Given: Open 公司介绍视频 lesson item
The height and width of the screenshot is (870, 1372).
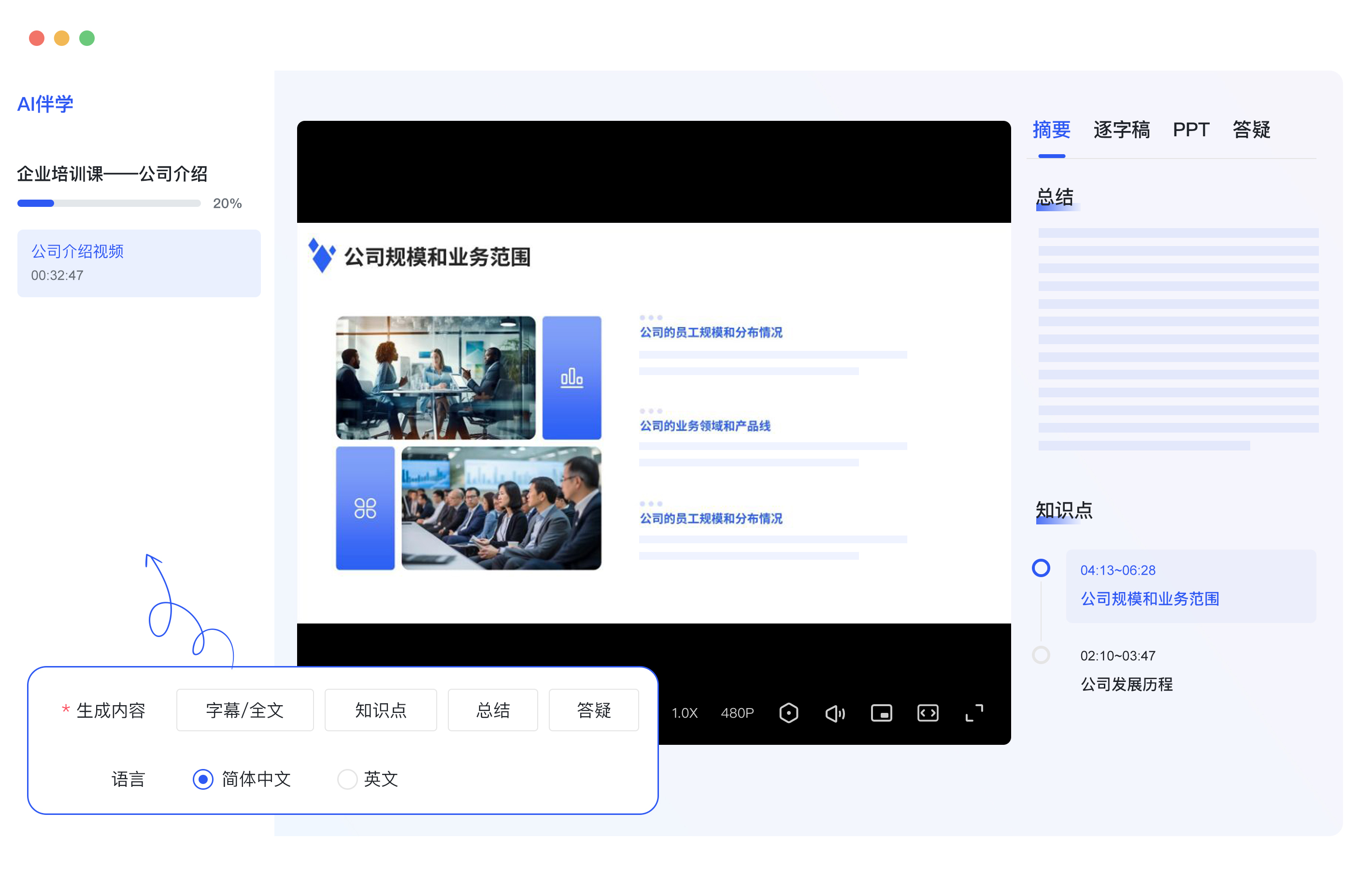Looking at the screenshot, I should coord(139,263).
